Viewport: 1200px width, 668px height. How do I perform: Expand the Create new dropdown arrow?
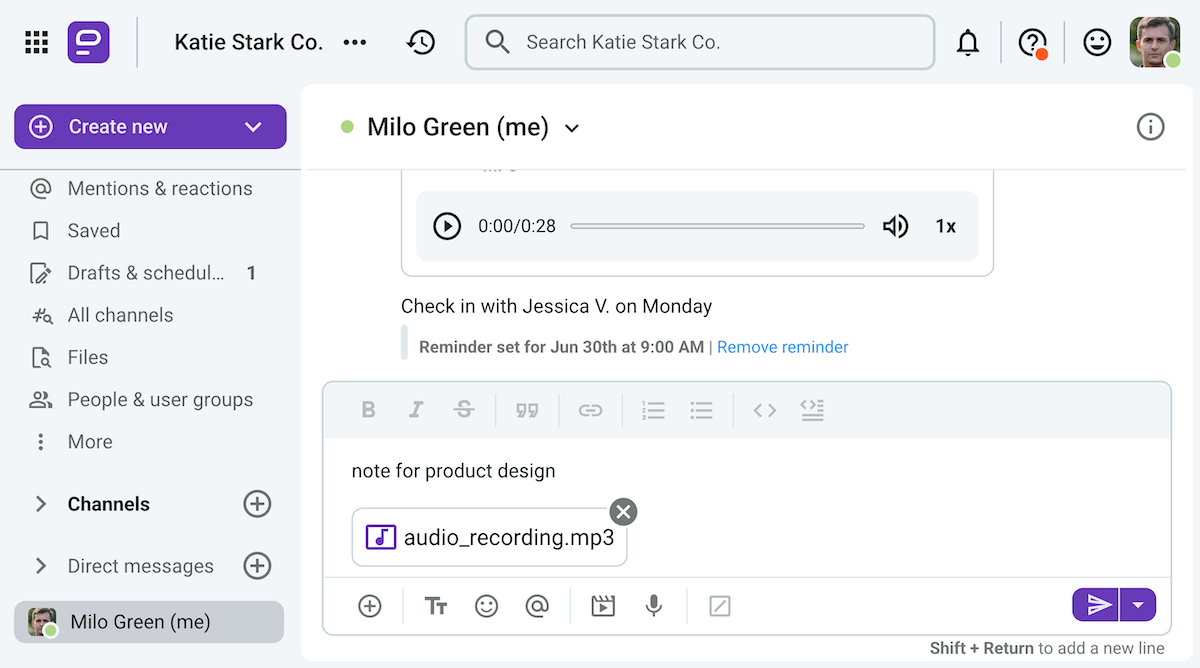click(253, 127)
